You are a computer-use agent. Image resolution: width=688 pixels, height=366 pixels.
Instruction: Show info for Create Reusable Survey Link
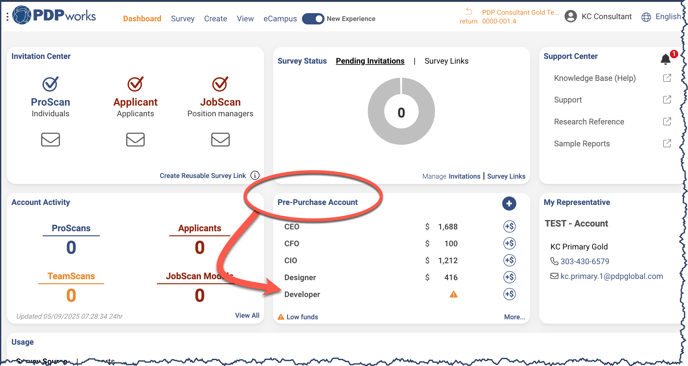point(254,176)
